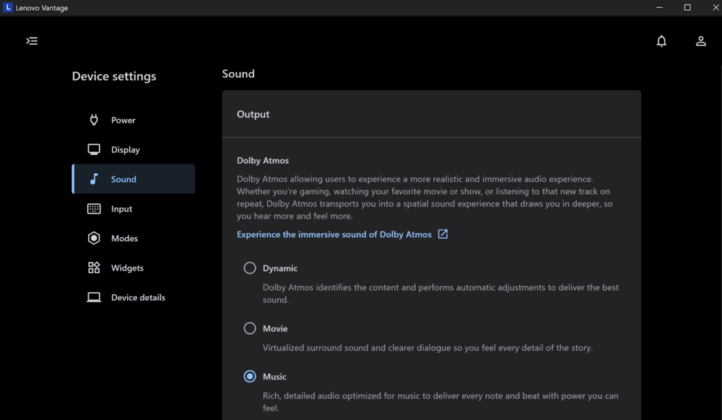Open the Modes section
This screenshot has width=722, height=420.
click(134, 238)
